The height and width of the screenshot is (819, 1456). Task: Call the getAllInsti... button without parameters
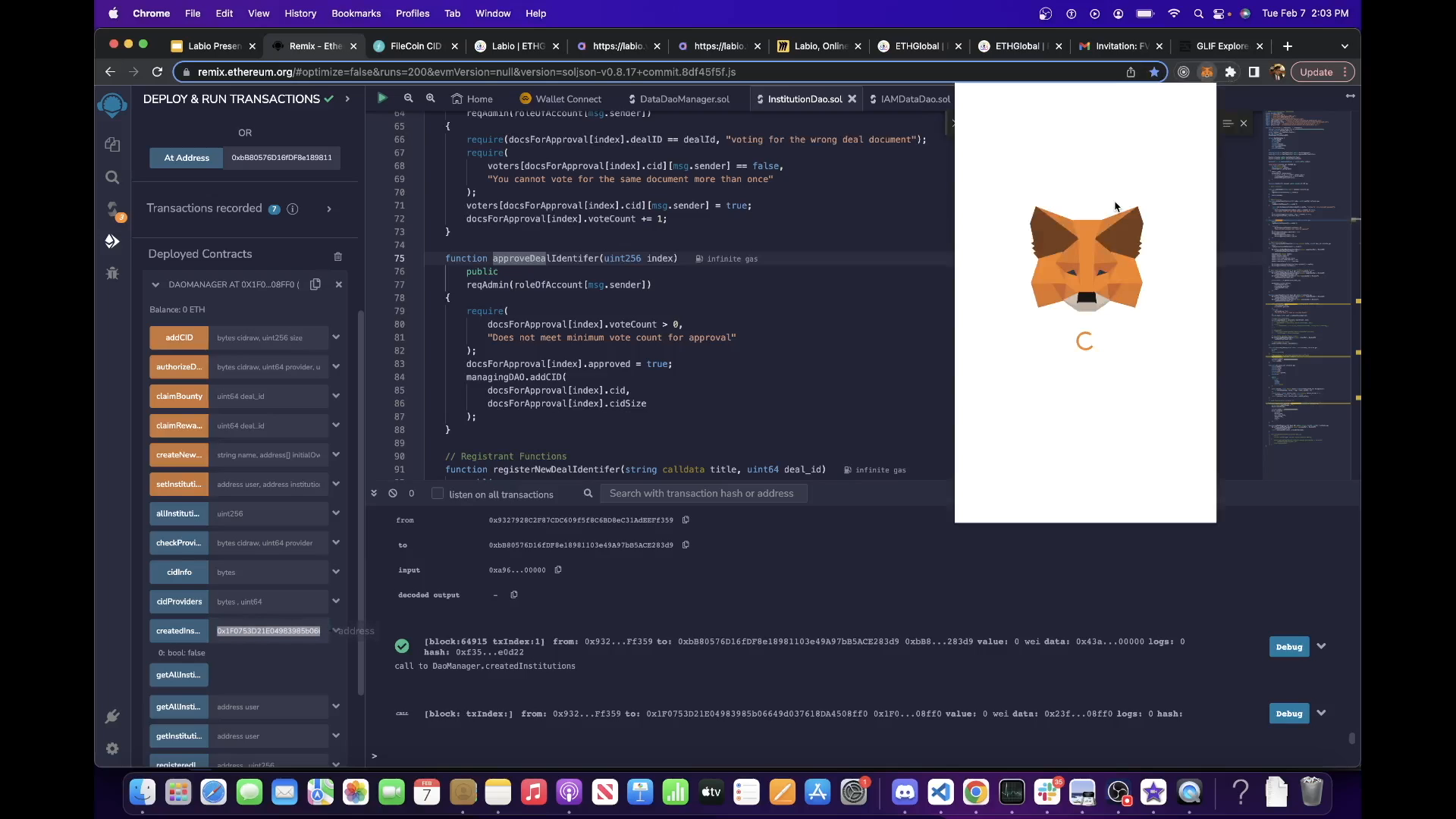(179, 675)
